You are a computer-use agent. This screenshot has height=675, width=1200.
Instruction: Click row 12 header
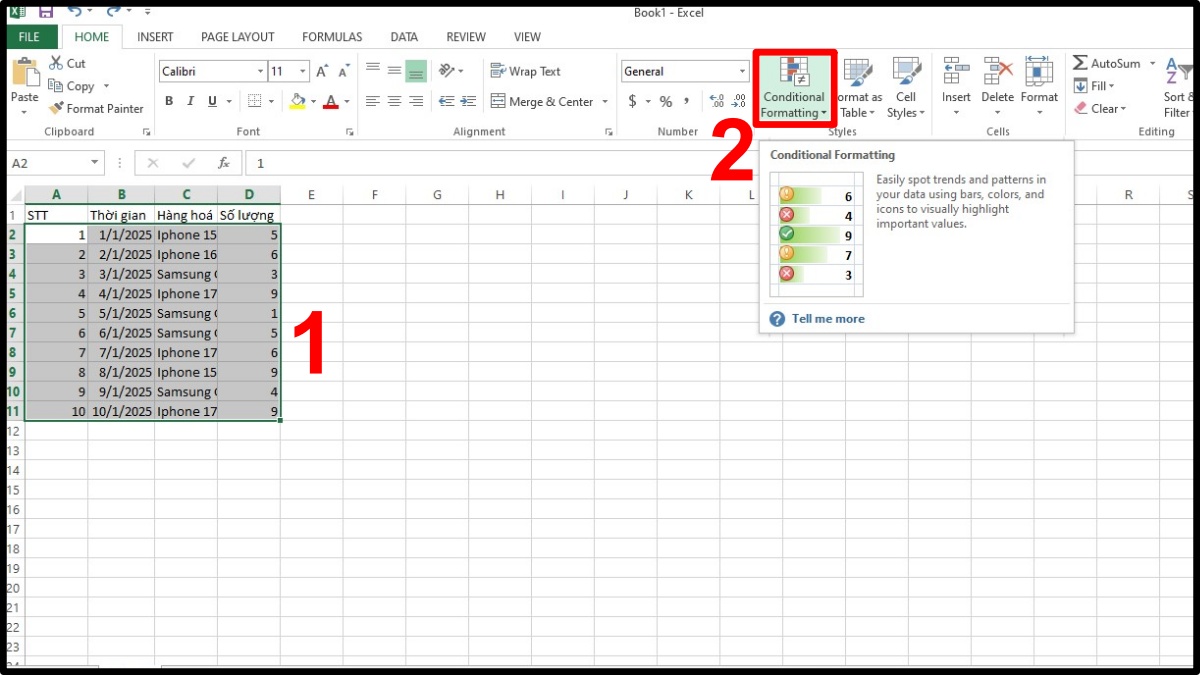coord(14,431)
